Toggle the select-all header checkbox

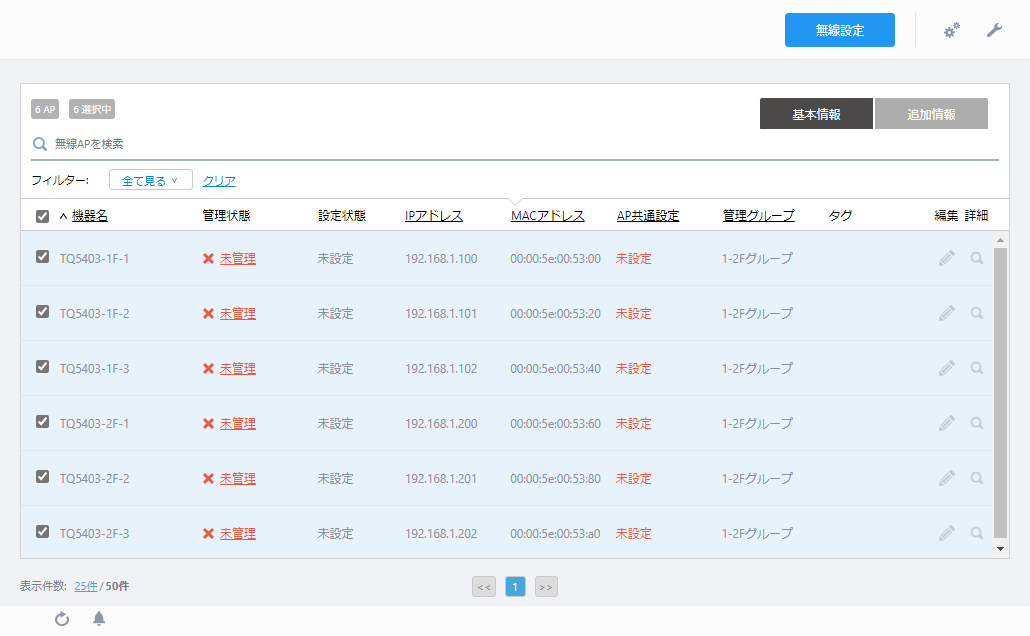42,216
